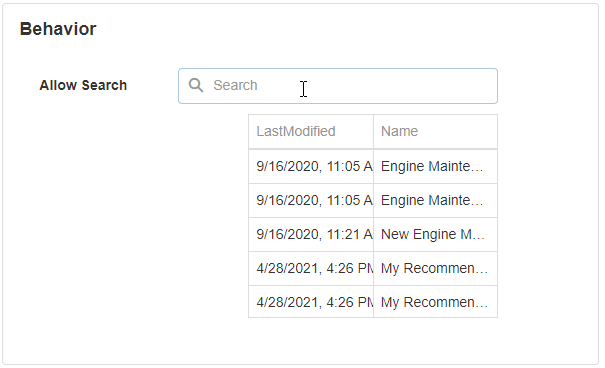Image resolution: width=605 pixels, height=368 pixels.
Task: Sort by the LastModified column header
Action: click(311, 132)
